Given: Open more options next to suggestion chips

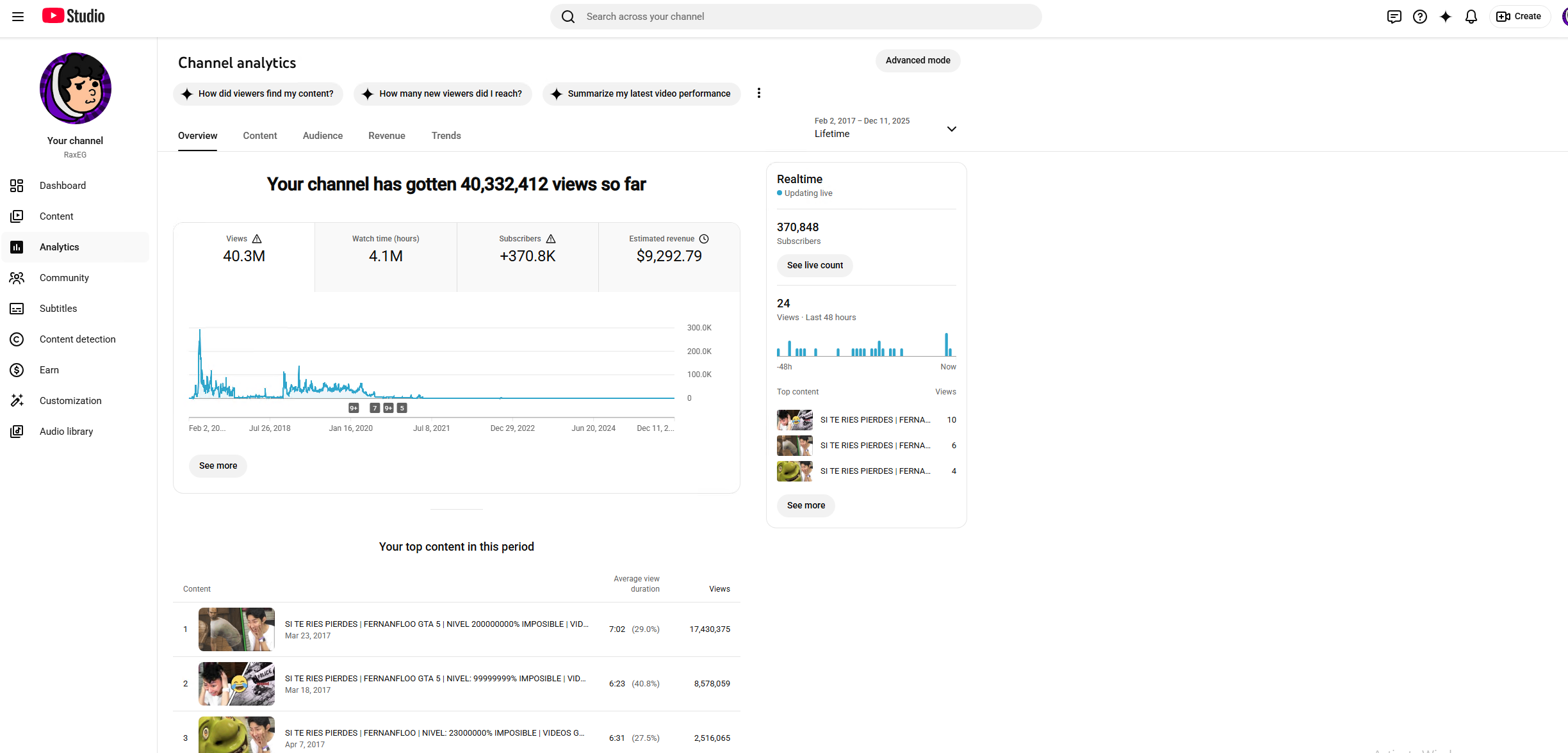Looking at the screenshot, I should click(x=759, y=93).
